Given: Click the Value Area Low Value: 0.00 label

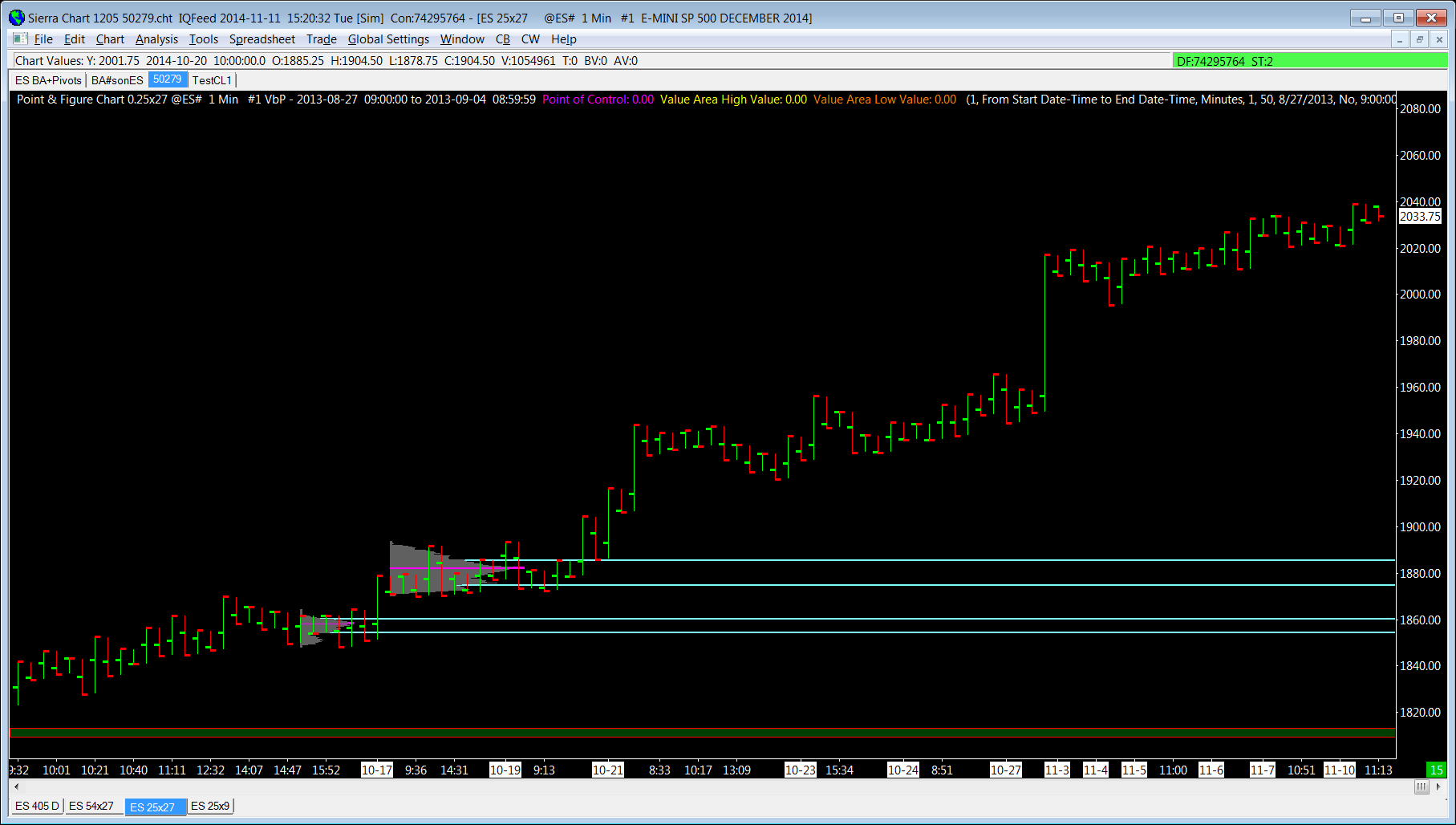Looking at the screenshot, I should pos(885,100).
